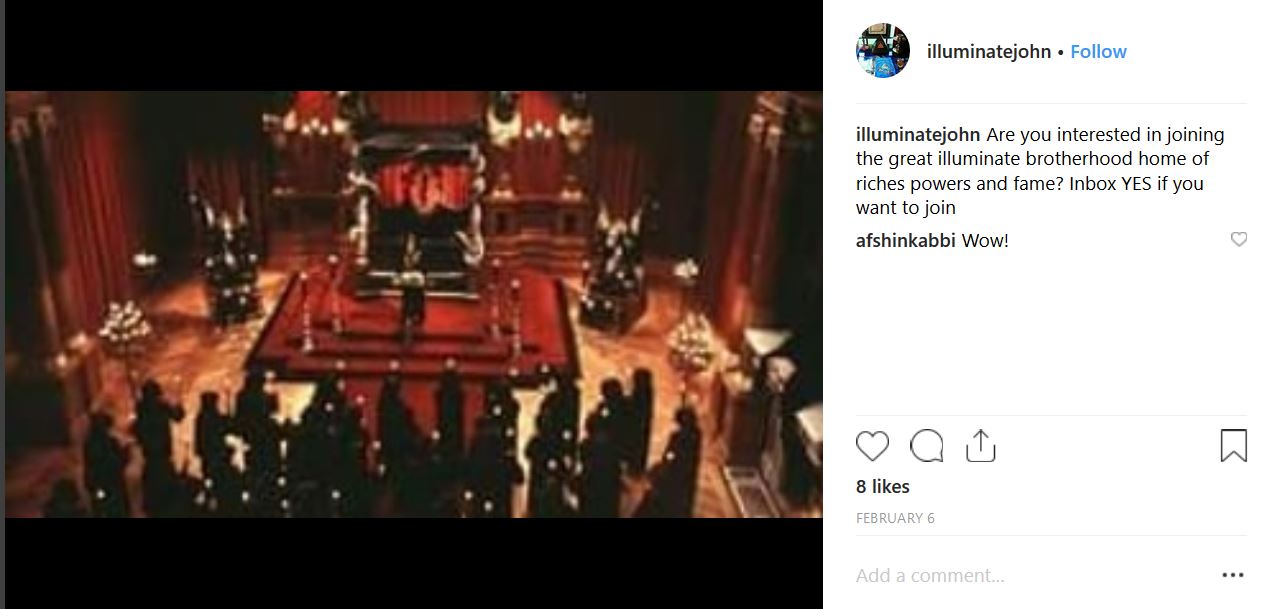Share the post via the upload arrow icon

981,446
